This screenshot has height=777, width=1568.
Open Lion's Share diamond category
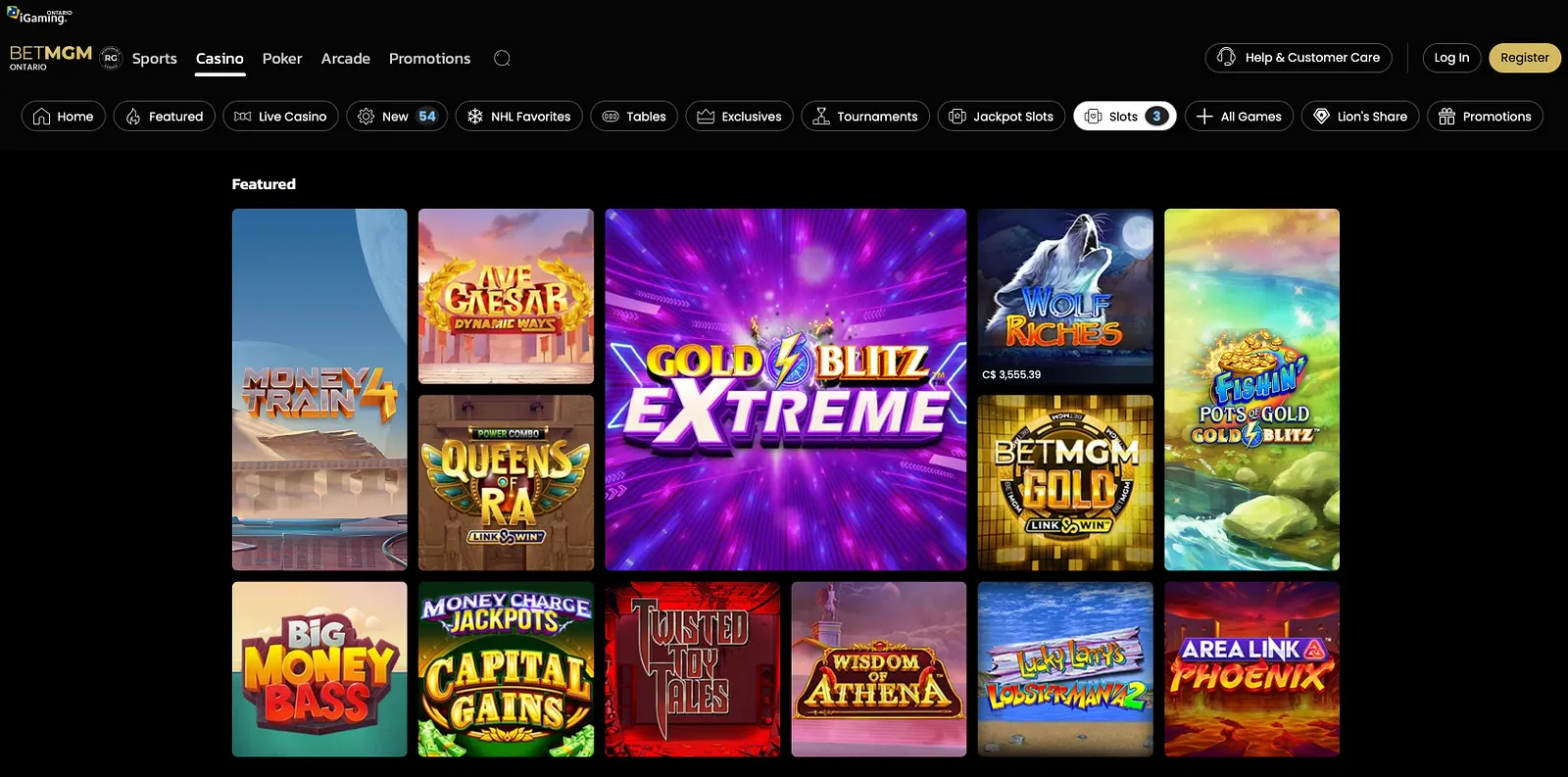(1359, 117)
